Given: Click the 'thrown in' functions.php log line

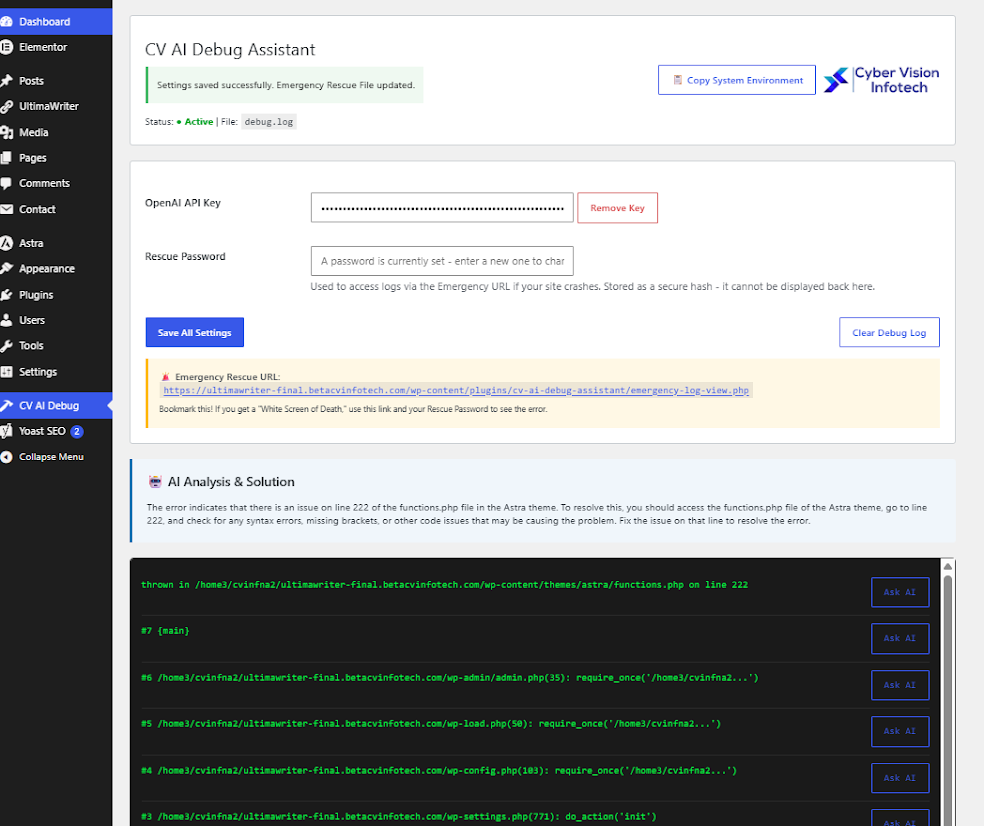Looking at the screenshot, I should [444, 584].
